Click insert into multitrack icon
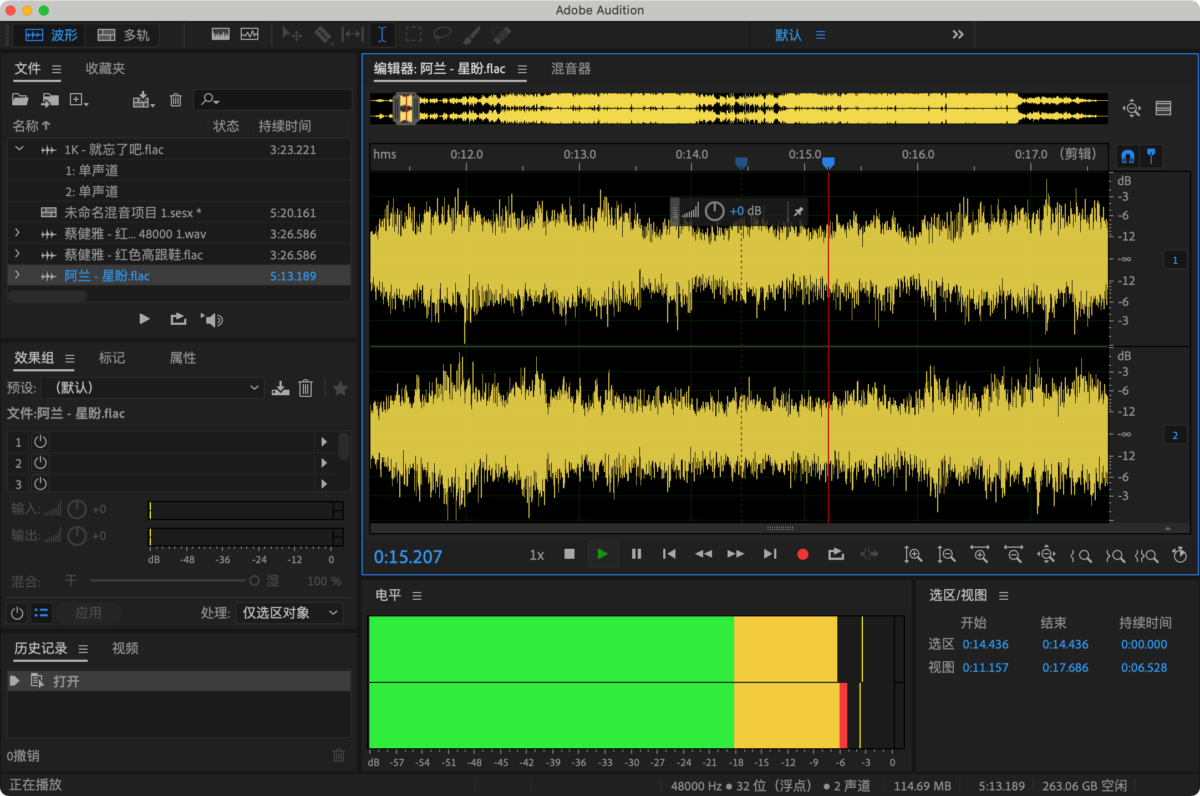Viewport: 1200px width, 796px height. click(144, 100)
